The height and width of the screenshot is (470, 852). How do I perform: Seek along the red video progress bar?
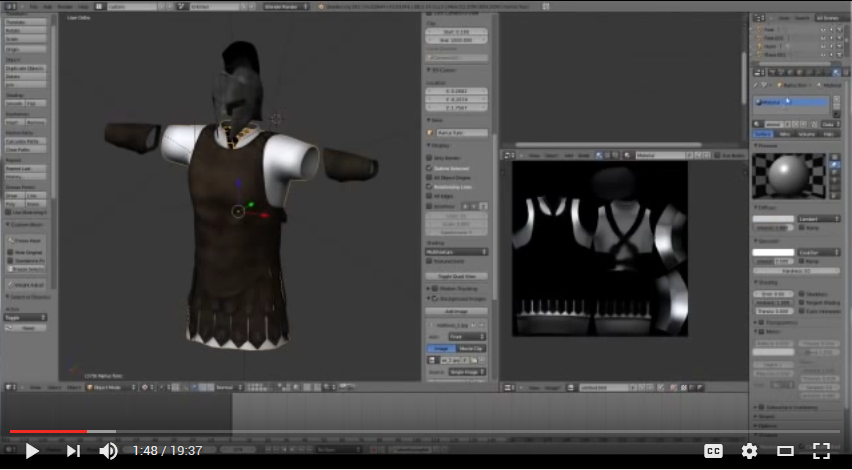click(48, 431)
